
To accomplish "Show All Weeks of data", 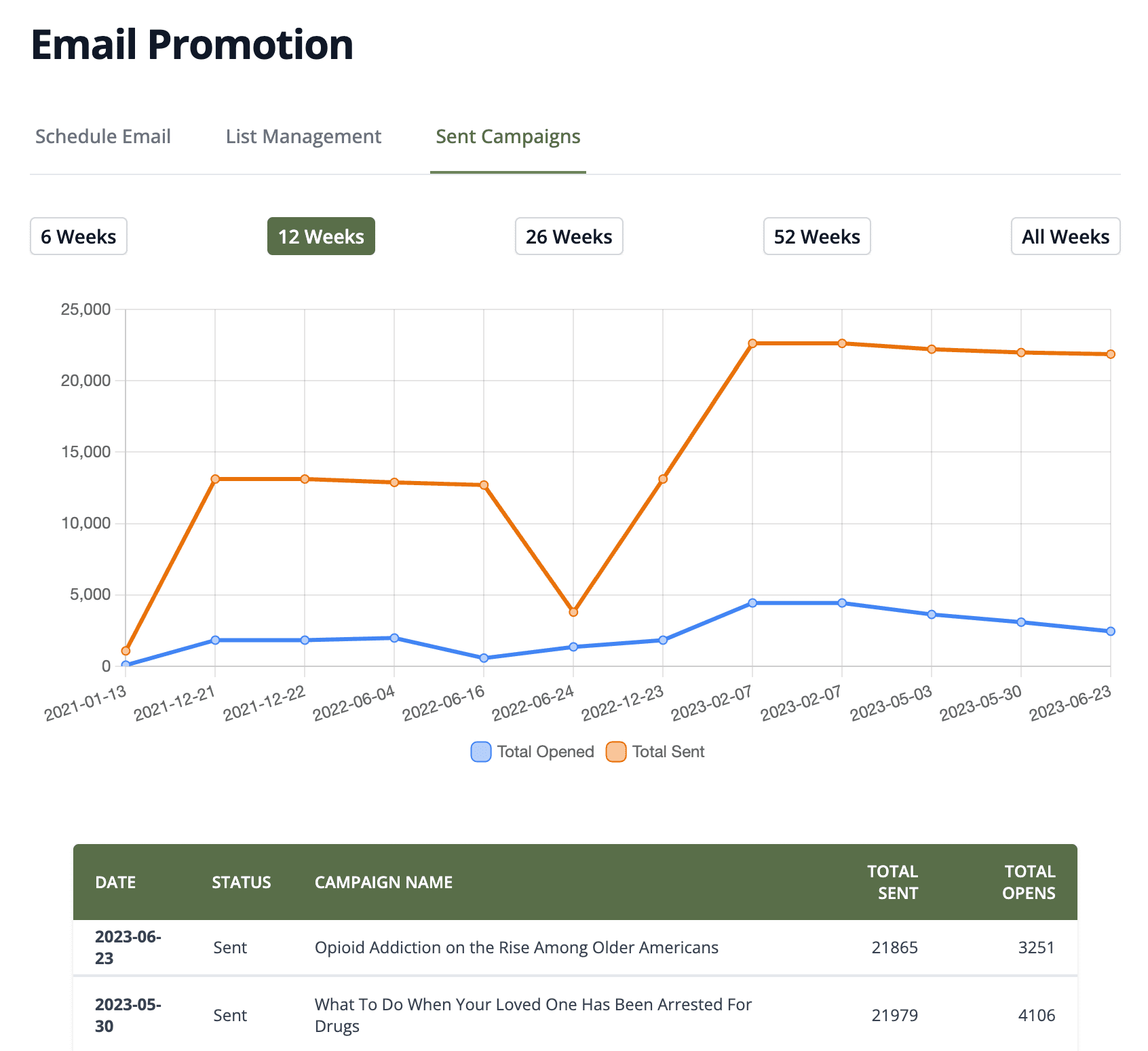I will 1065,236.
